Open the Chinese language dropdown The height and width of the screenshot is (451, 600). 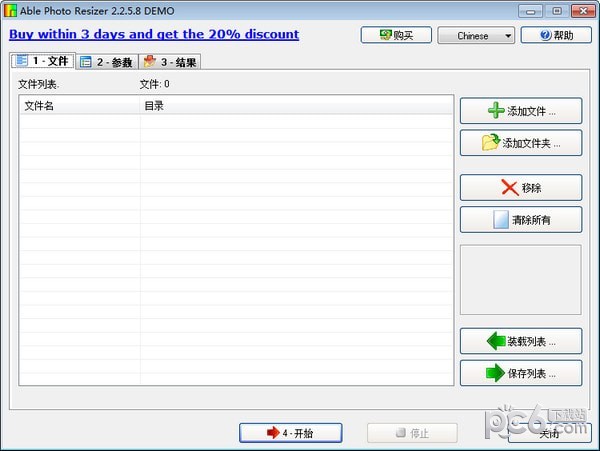click(x=476, y=36)
